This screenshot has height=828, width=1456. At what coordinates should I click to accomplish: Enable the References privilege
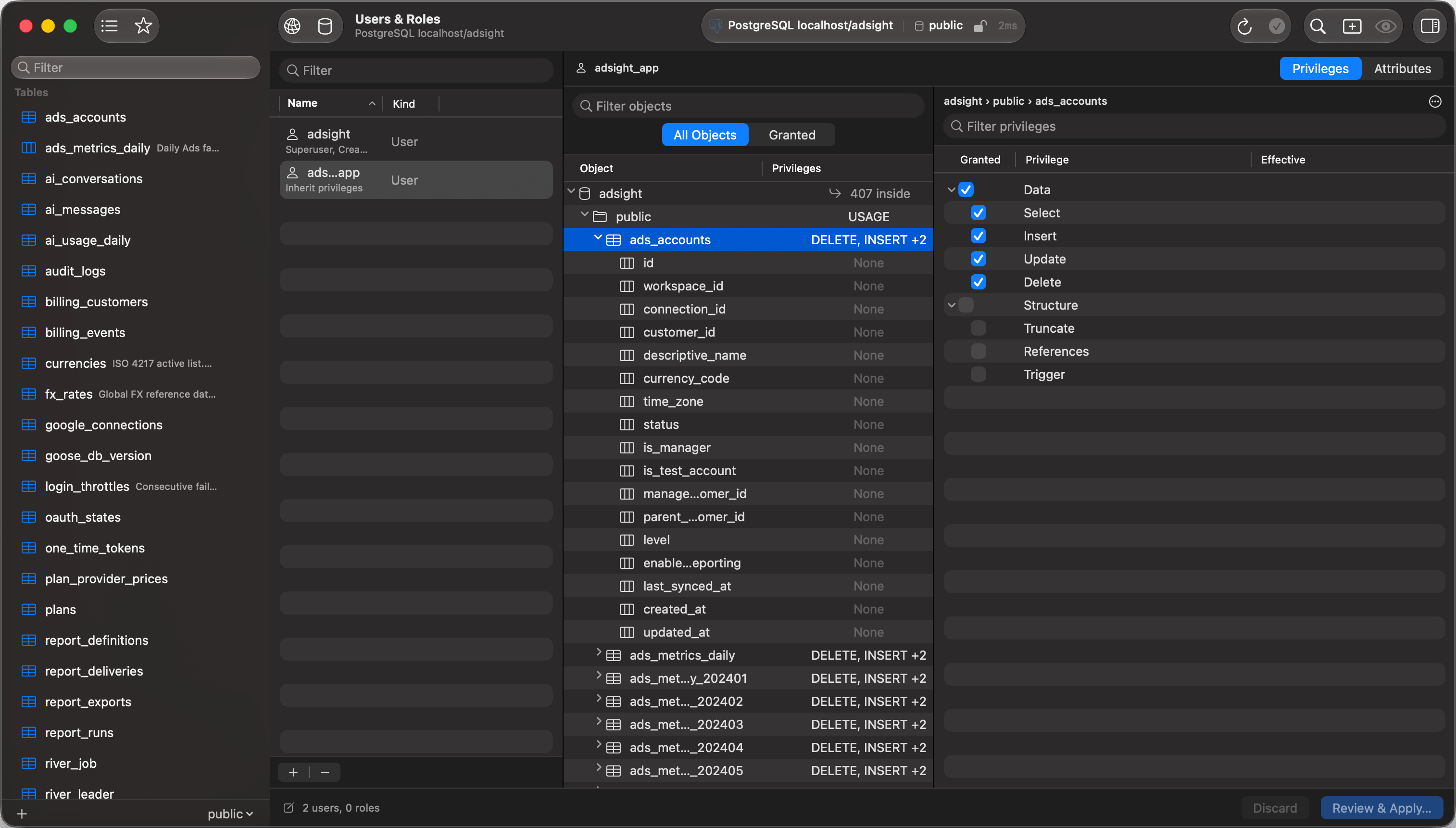(978, 351)
